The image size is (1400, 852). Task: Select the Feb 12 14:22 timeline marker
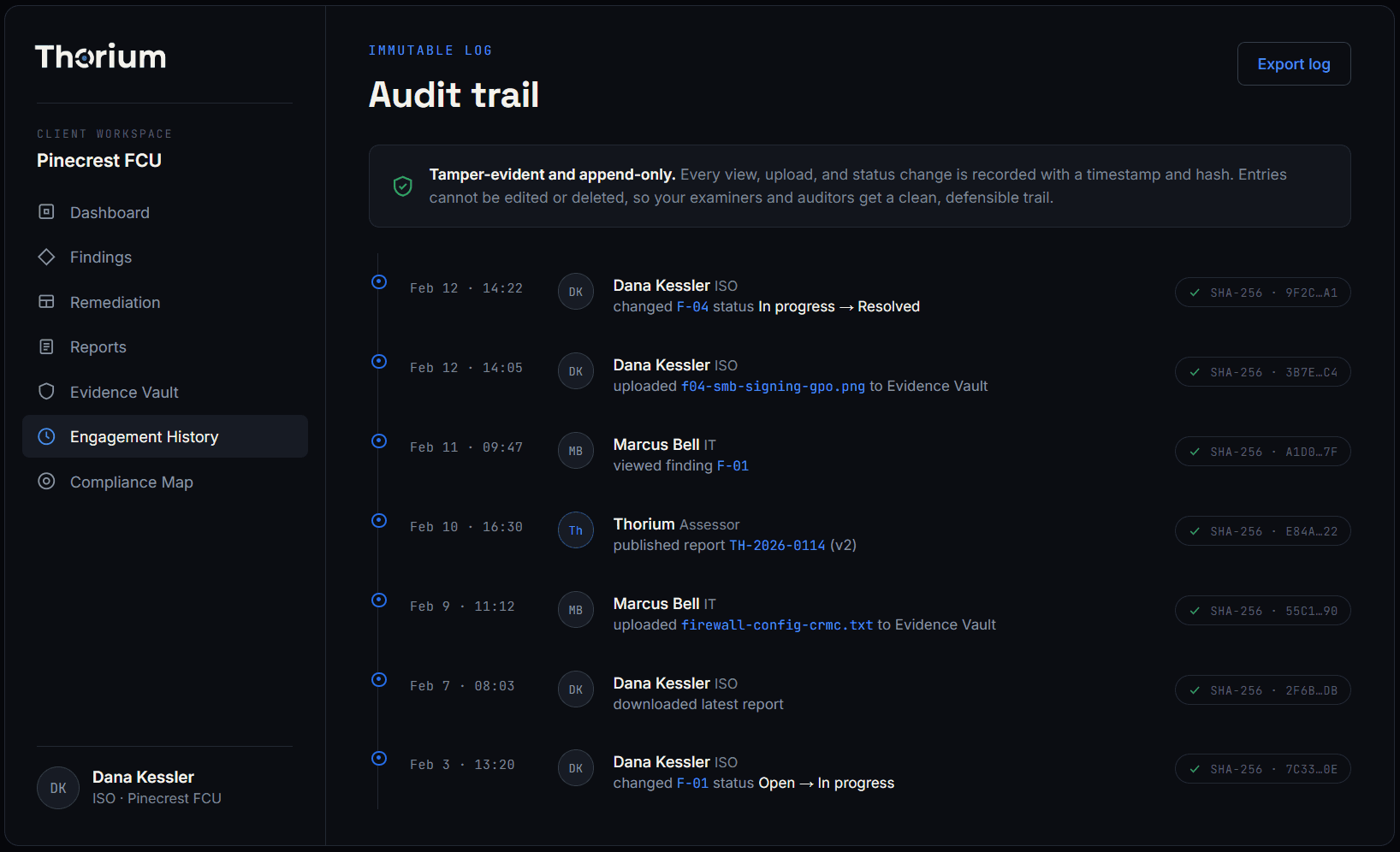(379, 281)
